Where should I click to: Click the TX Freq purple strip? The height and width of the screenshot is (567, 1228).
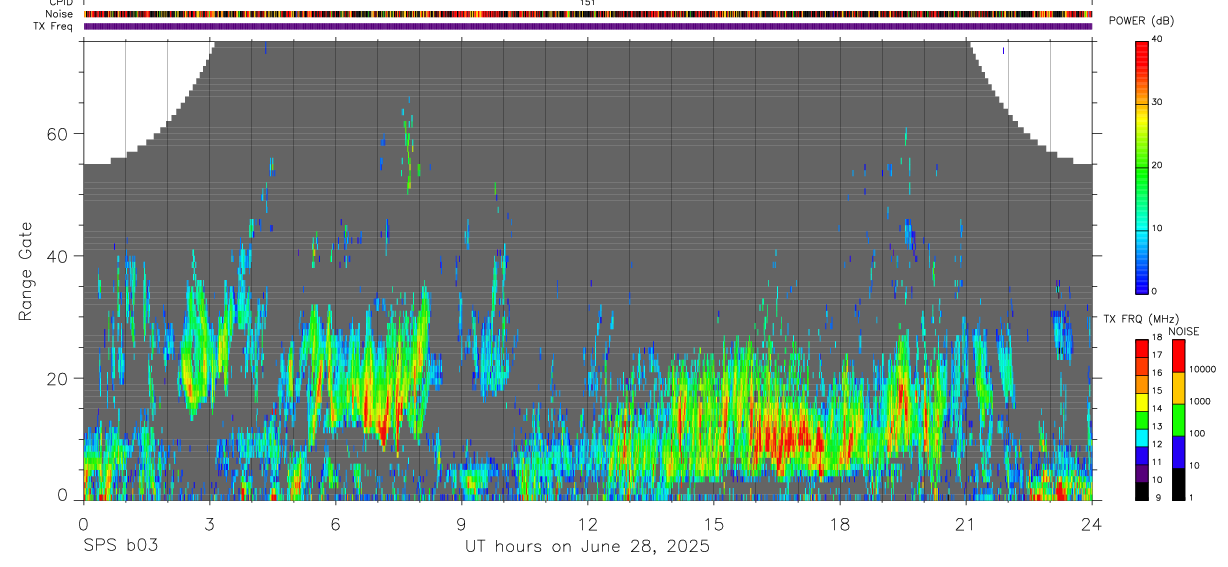point(588,26)
